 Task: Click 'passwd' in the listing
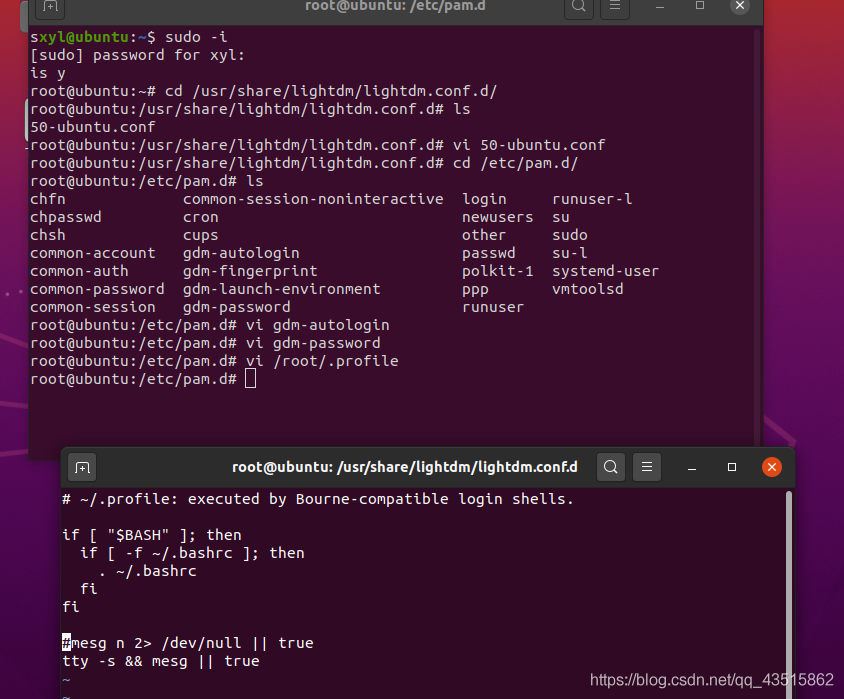tap(489, 253)
